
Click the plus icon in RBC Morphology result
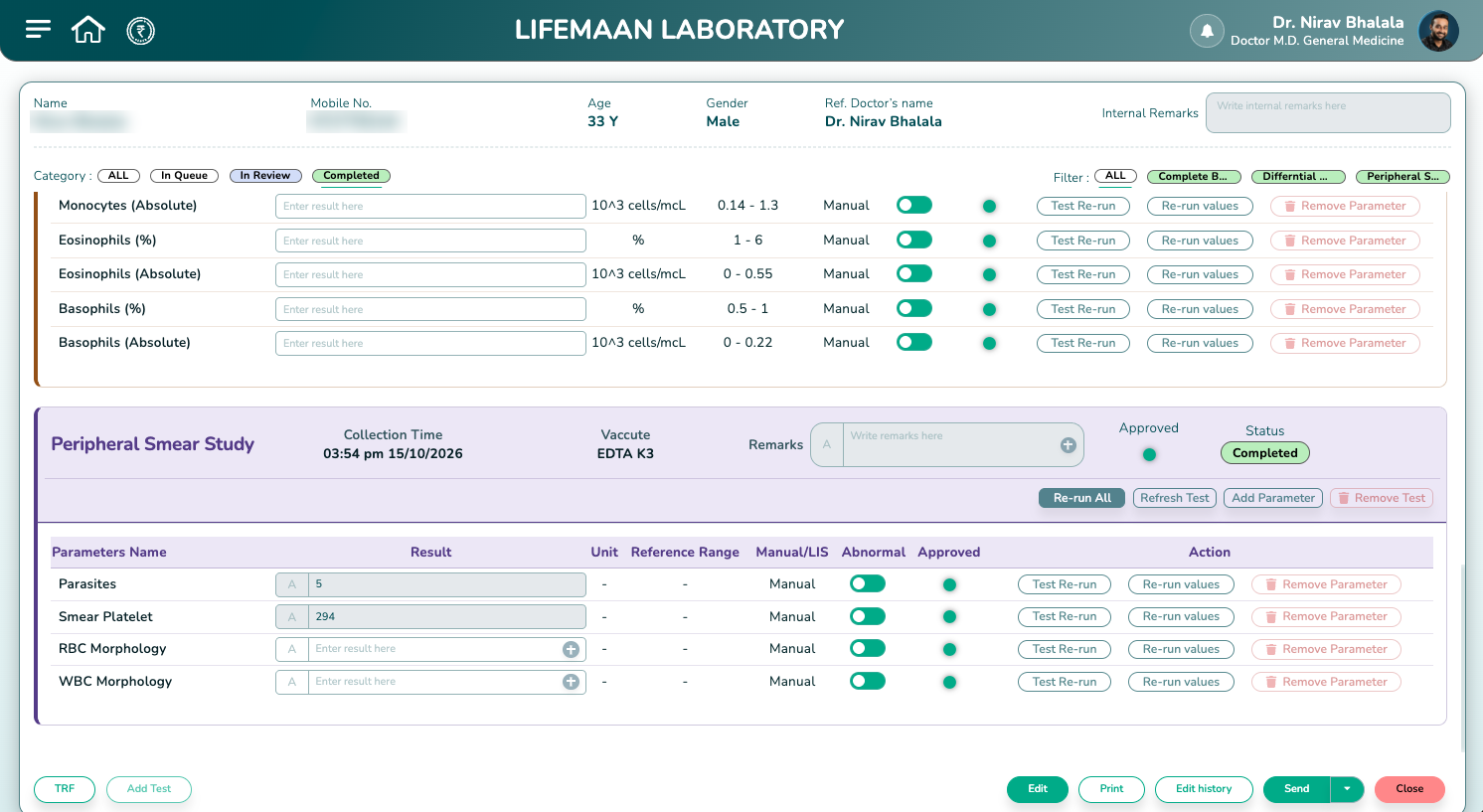point(571,649)
